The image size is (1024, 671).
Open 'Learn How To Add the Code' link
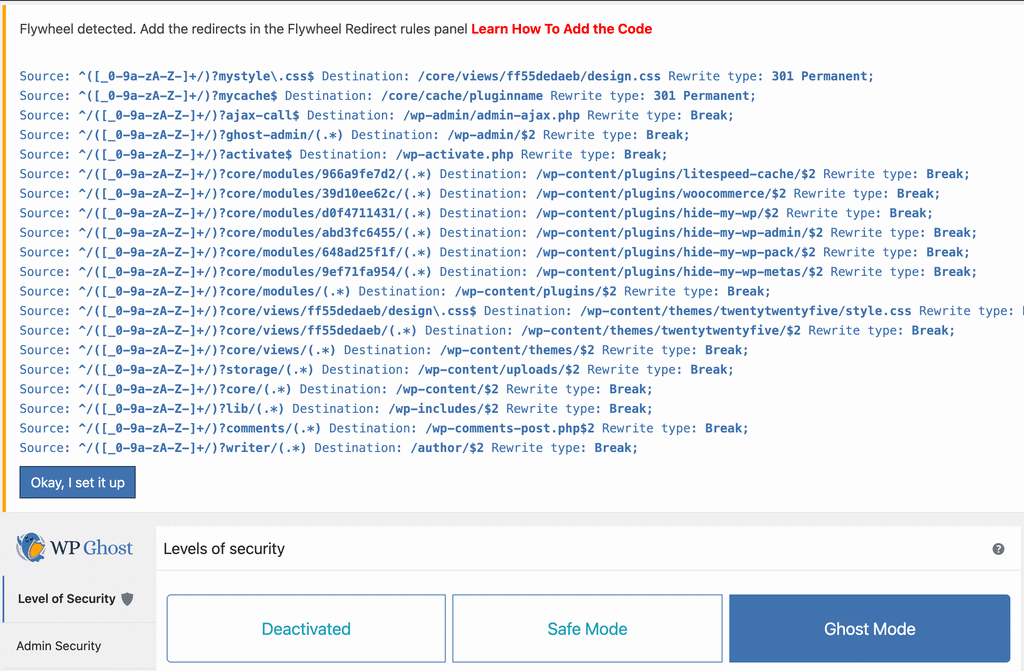pyautogui.click(x=561, y=29)
